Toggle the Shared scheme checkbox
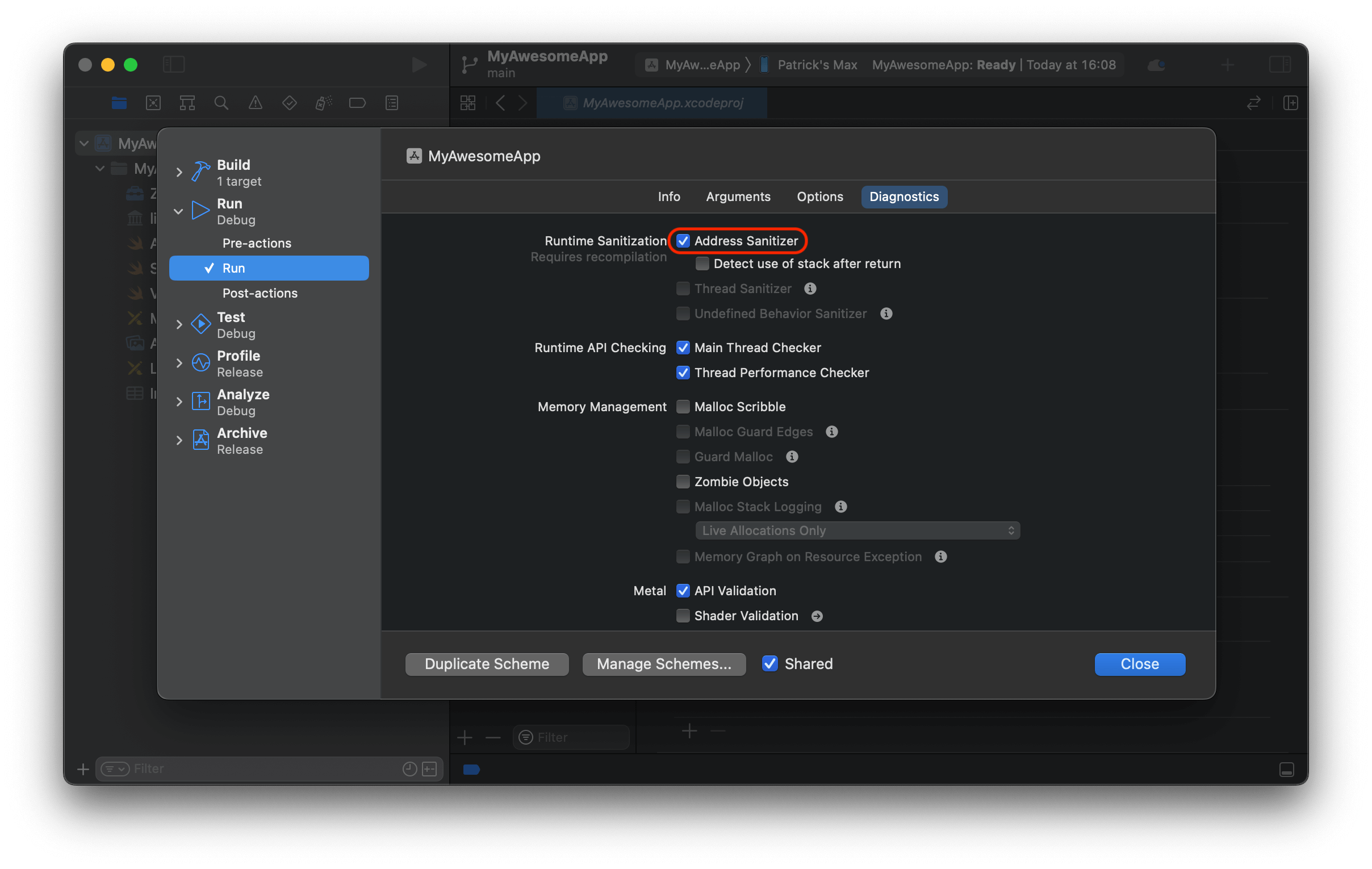Image resolution: width=1372 pixels, height=869 pixels. (769, 664)
